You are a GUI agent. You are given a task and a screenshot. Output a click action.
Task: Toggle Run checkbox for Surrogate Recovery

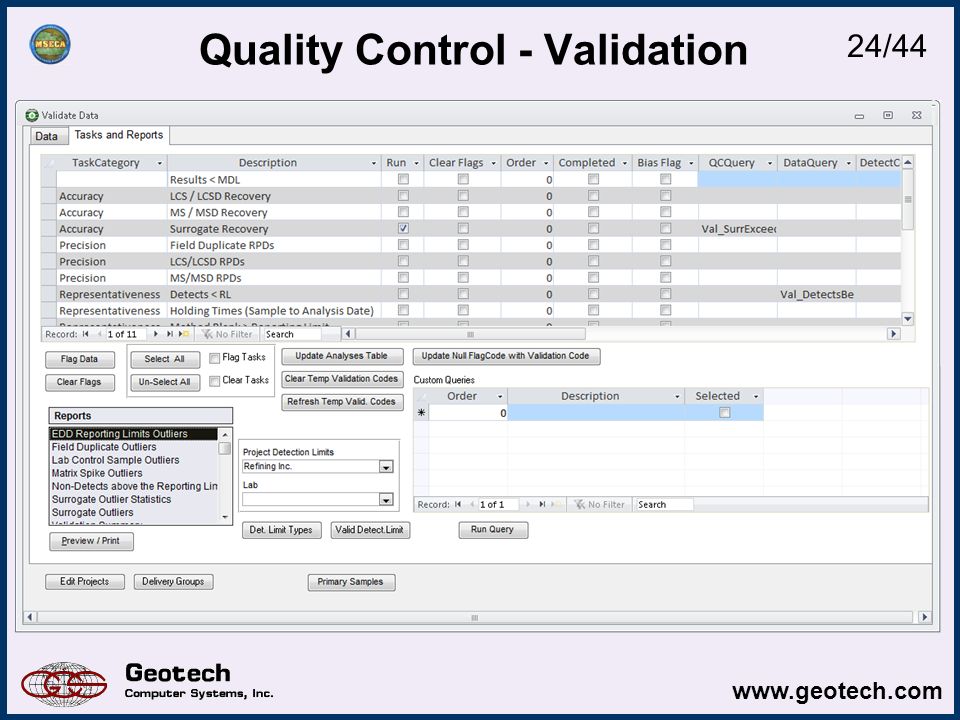[x=403, y=228]
